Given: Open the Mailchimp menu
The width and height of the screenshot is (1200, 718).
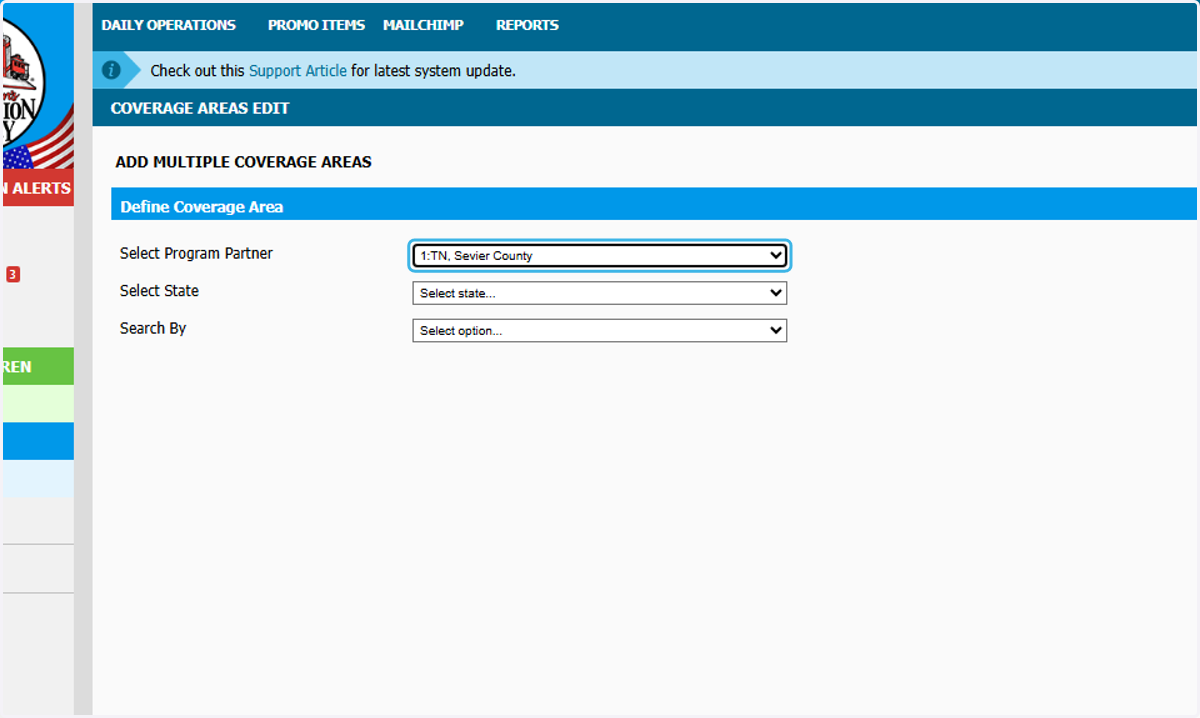Looking at the screenshot, I should pos(423,25).
